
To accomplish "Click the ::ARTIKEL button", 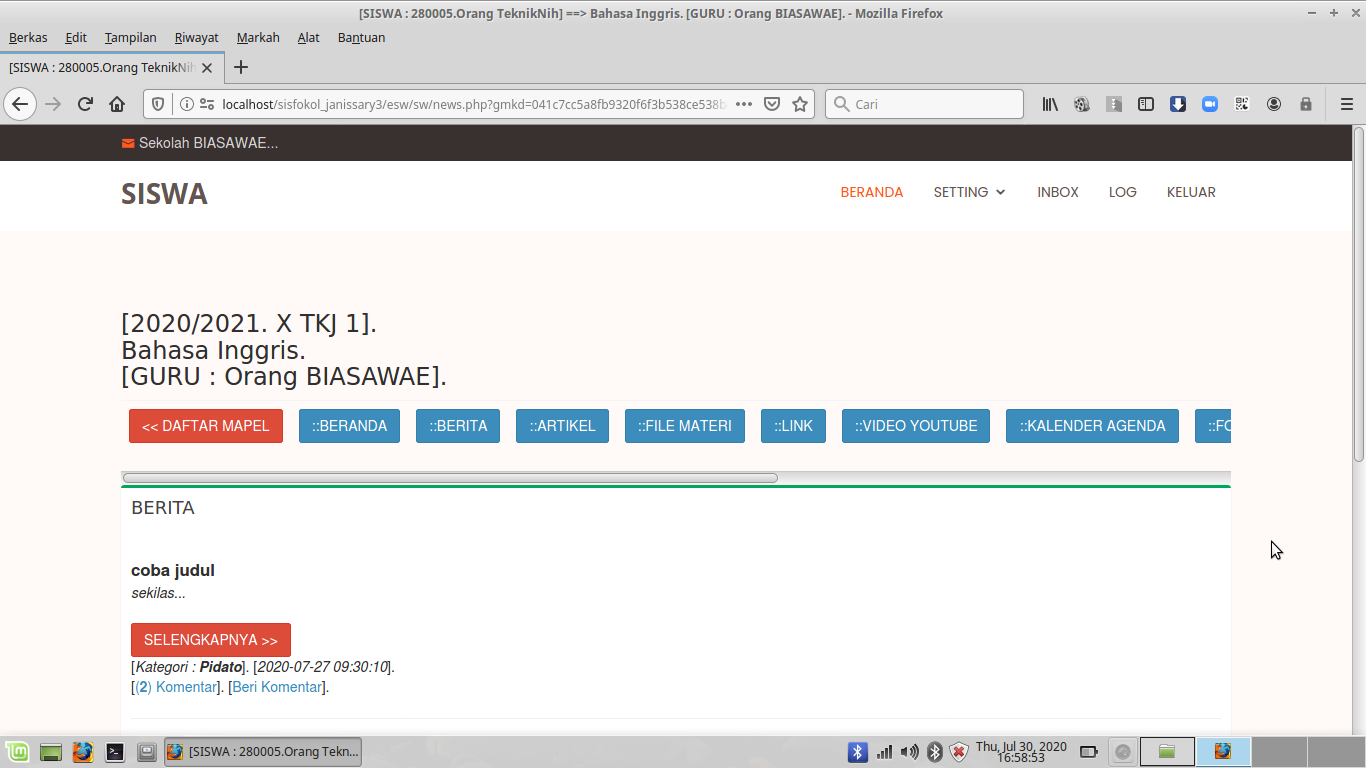I will click(x=562, y=426).
